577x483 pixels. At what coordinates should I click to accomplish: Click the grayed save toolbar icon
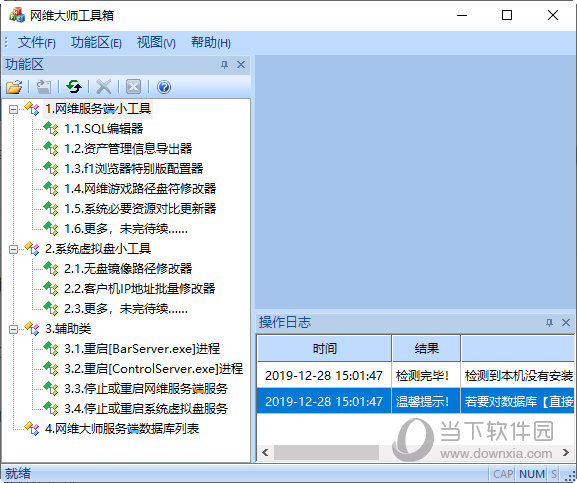(44, 87)
